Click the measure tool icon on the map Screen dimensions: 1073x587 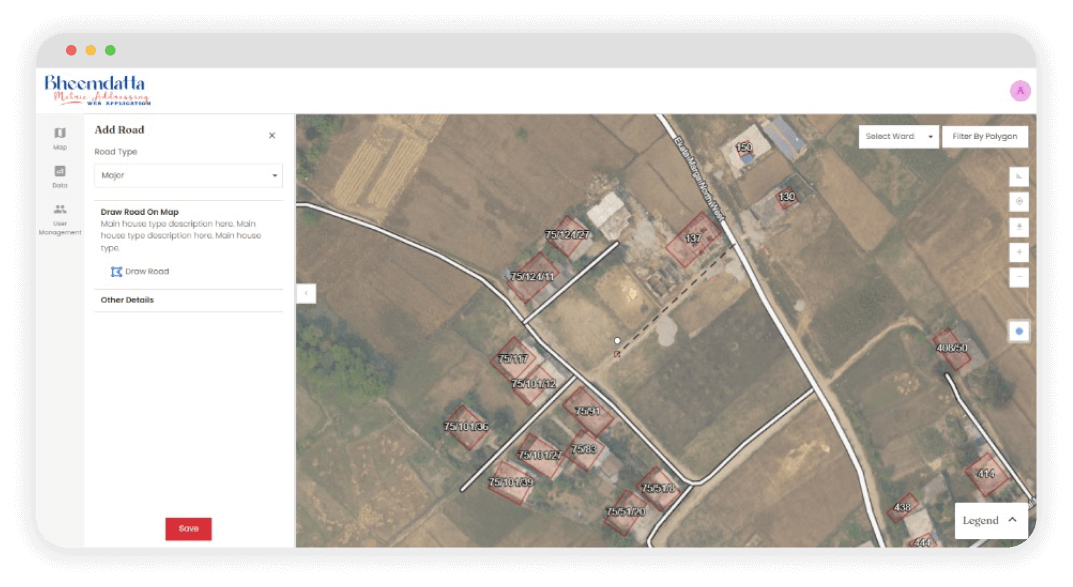[x=1019, y=177]
